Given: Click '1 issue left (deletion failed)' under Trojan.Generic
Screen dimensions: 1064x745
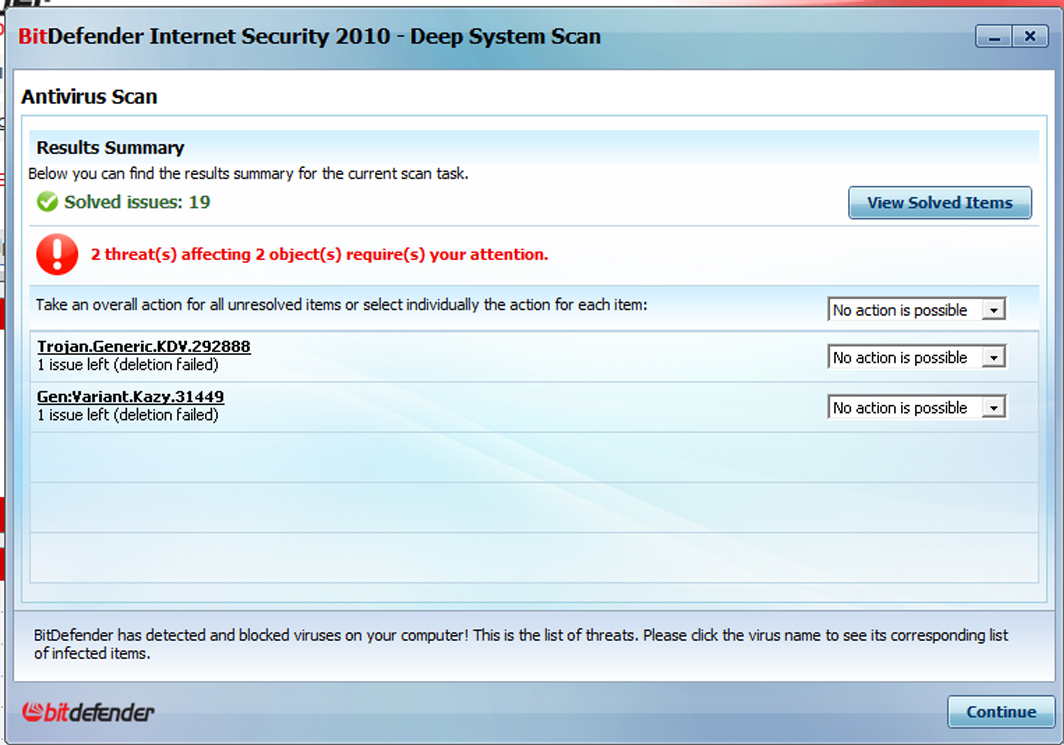Looking at the screenshot, I should 128,364.
